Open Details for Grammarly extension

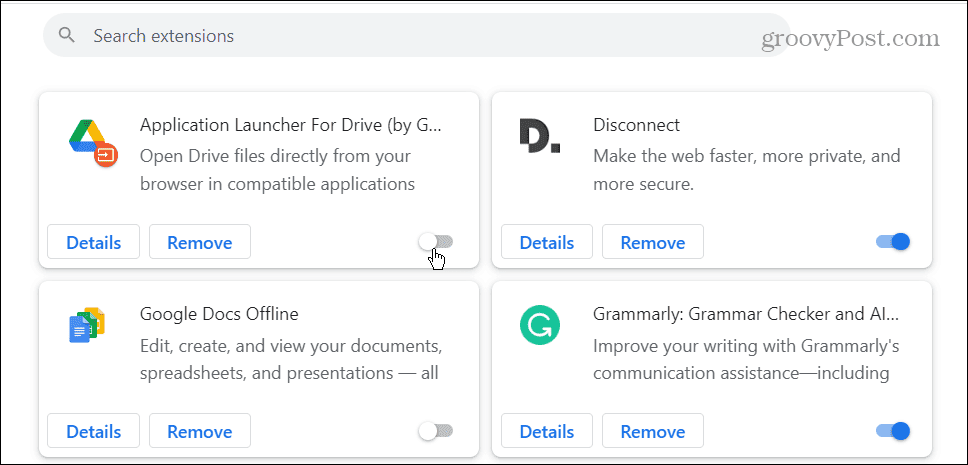547,431
